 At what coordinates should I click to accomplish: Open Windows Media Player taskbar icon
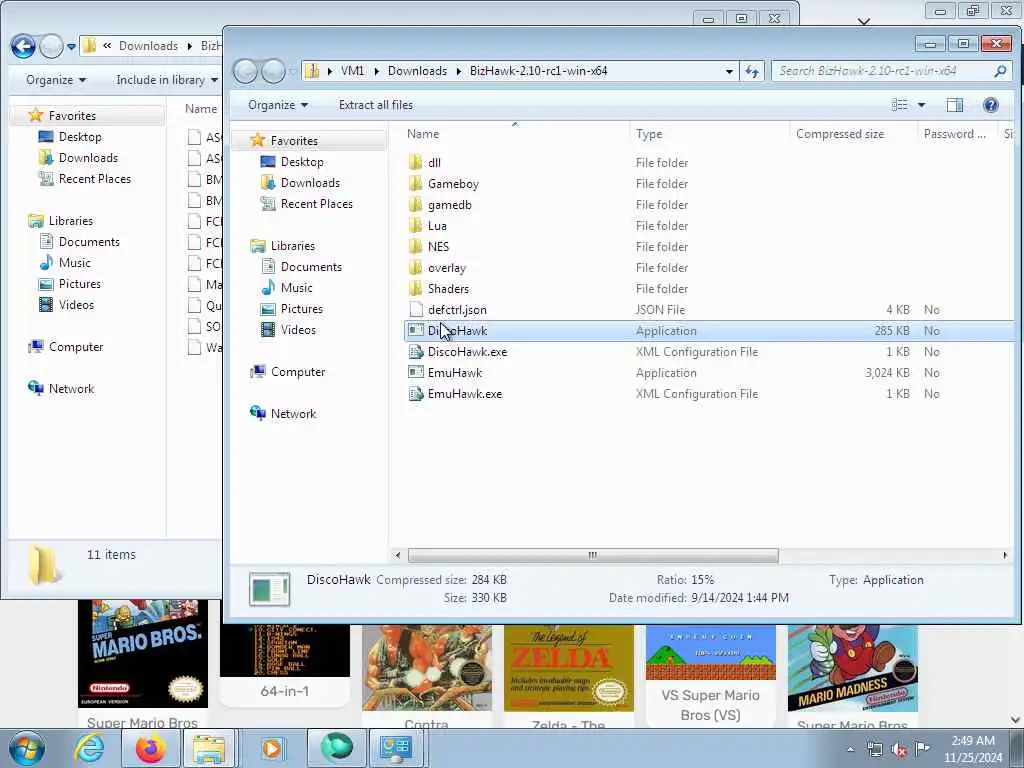272,748
